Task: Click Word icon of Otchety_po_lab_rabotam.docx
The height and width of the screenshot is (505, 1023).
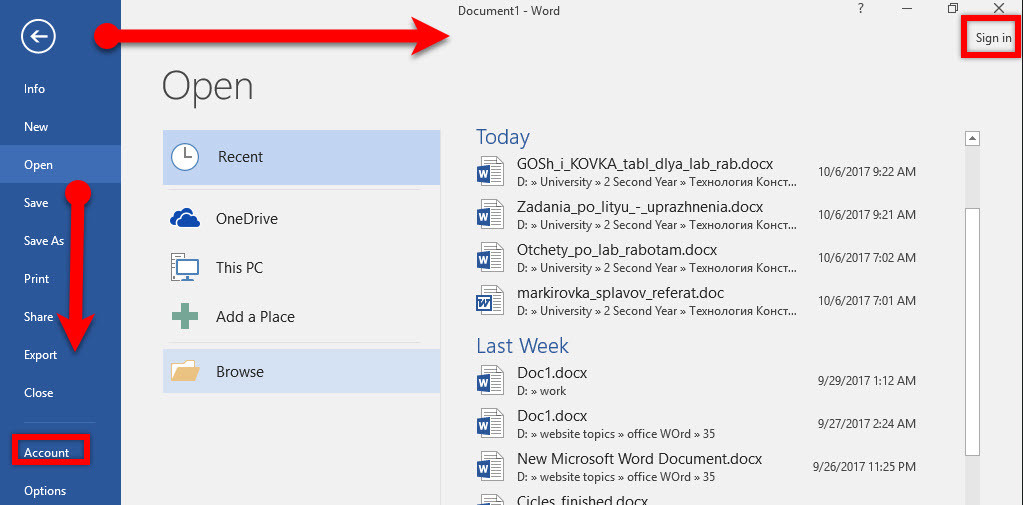Action: [x=490, y=257]
